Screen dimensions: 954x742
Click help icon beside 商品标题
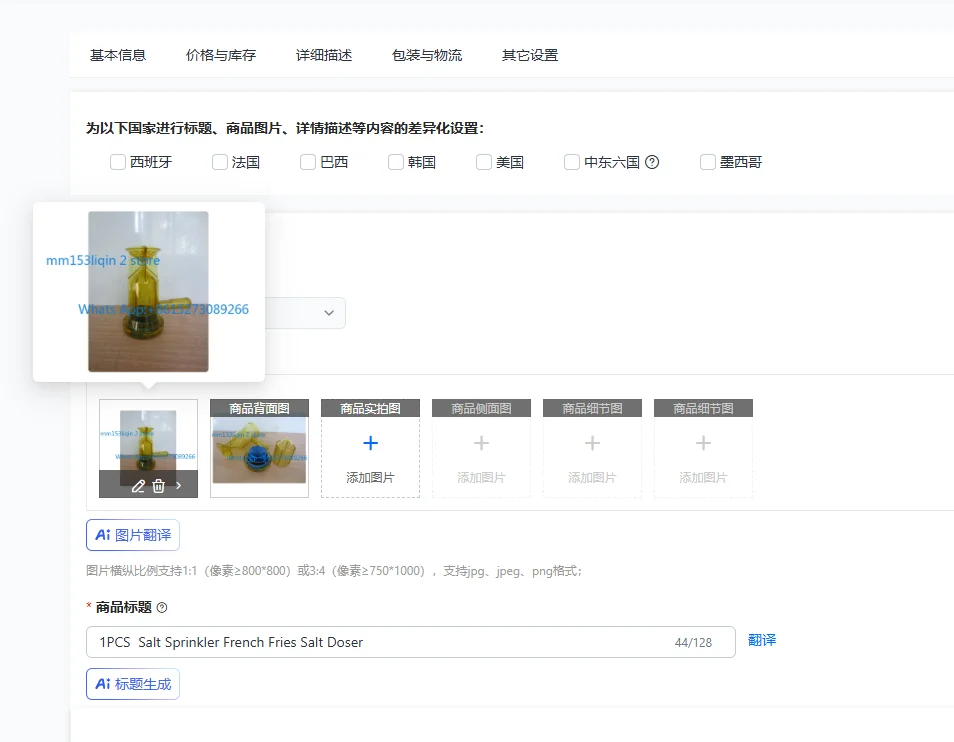162,608
